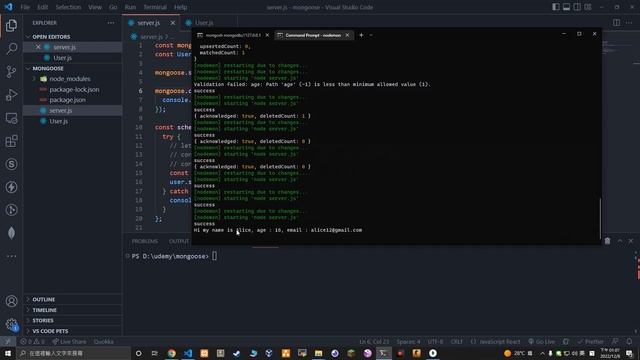Collapse the Open Editors section
This screenshot has width=640, height=360.
point(73,37)
